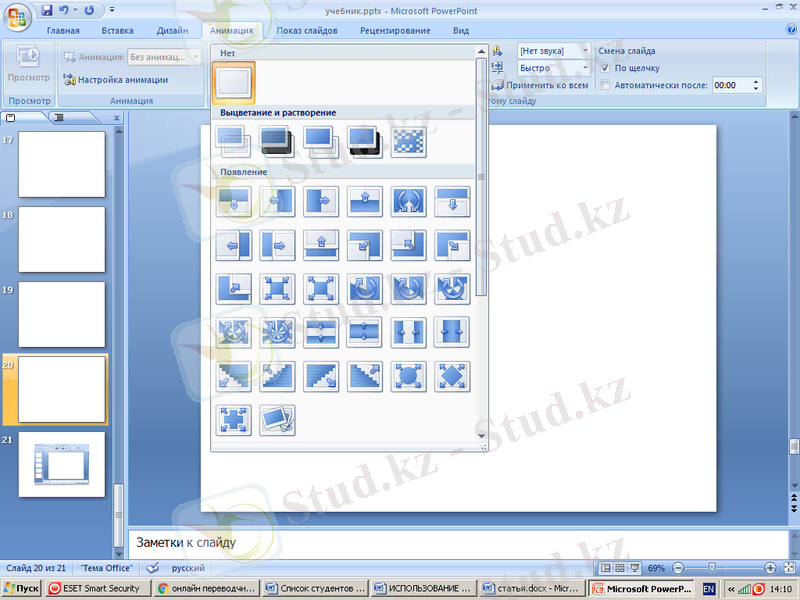This screenshot has width=800, height=600.
Task: Switch to the Outline pane tab
Action: click(60, 118)
